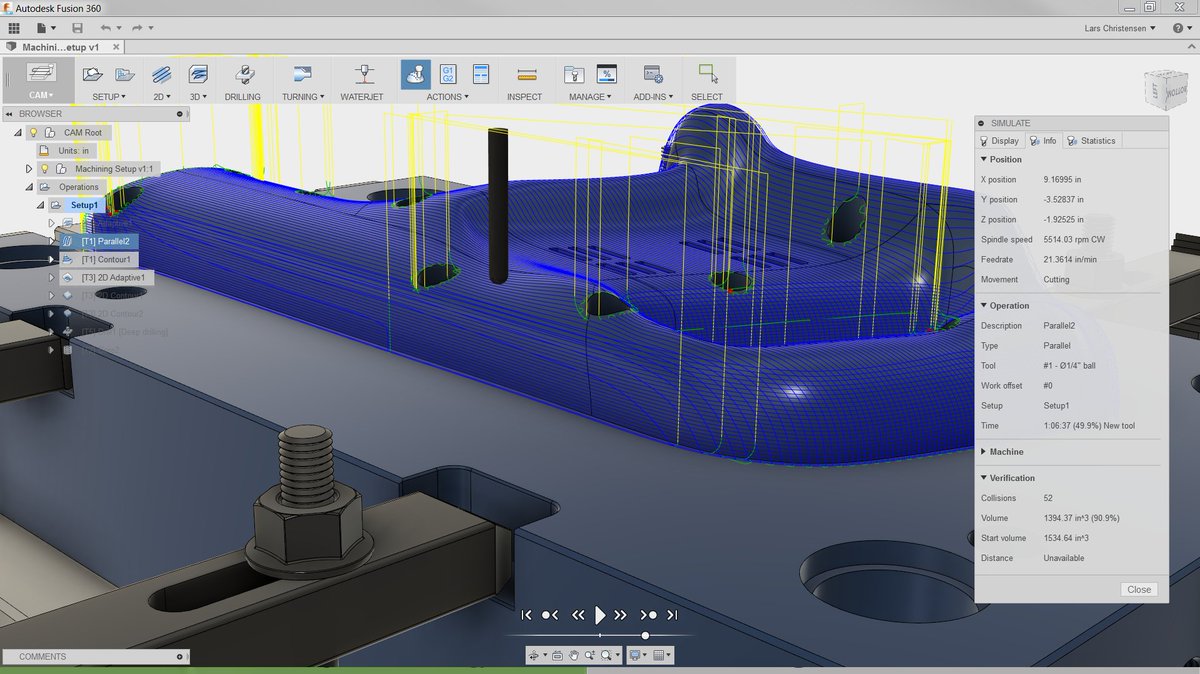Open Grid and Snaps settings icon
The width and height of the screenshot is (1200, 674).
tap(659, 656)
